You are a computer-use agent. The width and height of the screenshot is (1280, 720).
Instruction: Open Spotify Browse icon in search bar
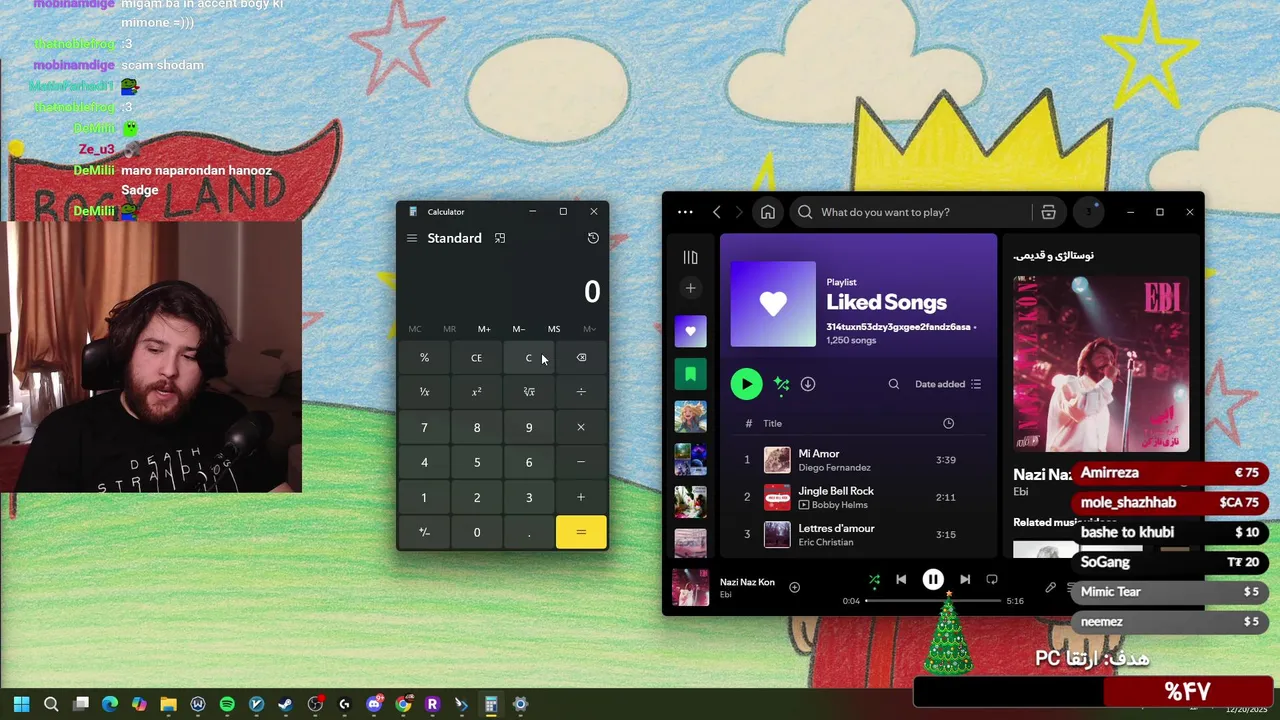pos(1048,212)
